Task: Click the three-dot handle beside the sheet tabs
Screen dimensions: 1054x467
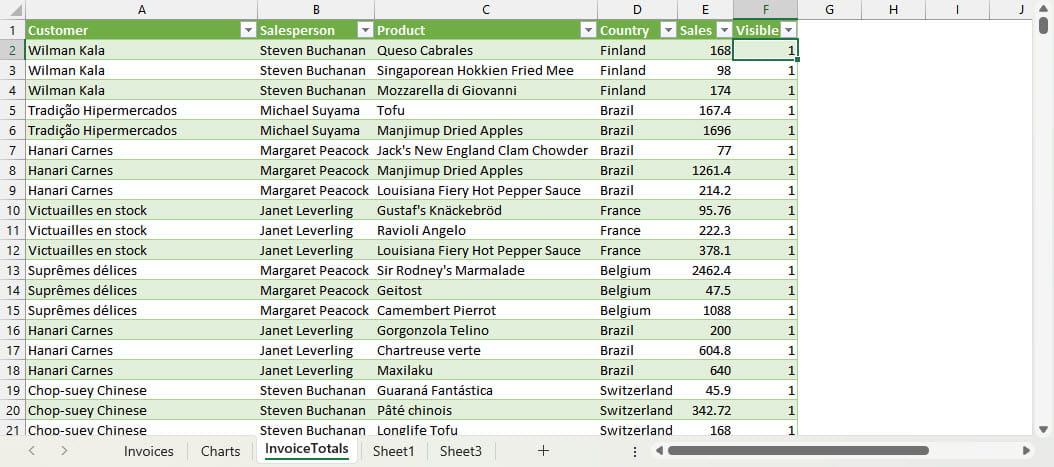Action: 635,451
